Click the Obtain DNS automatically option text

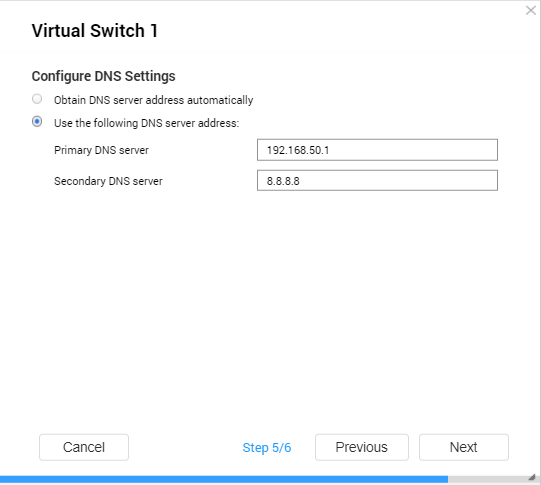154,100
